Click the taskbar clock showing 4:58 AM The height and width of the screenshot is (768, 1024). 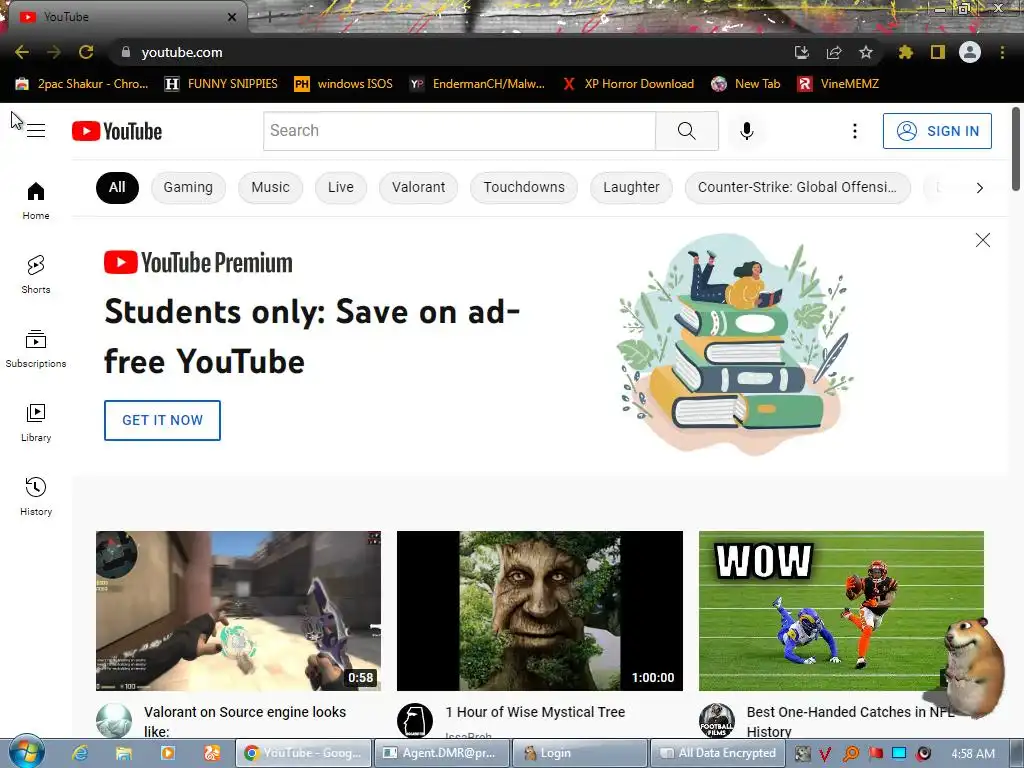click(973, 754)
